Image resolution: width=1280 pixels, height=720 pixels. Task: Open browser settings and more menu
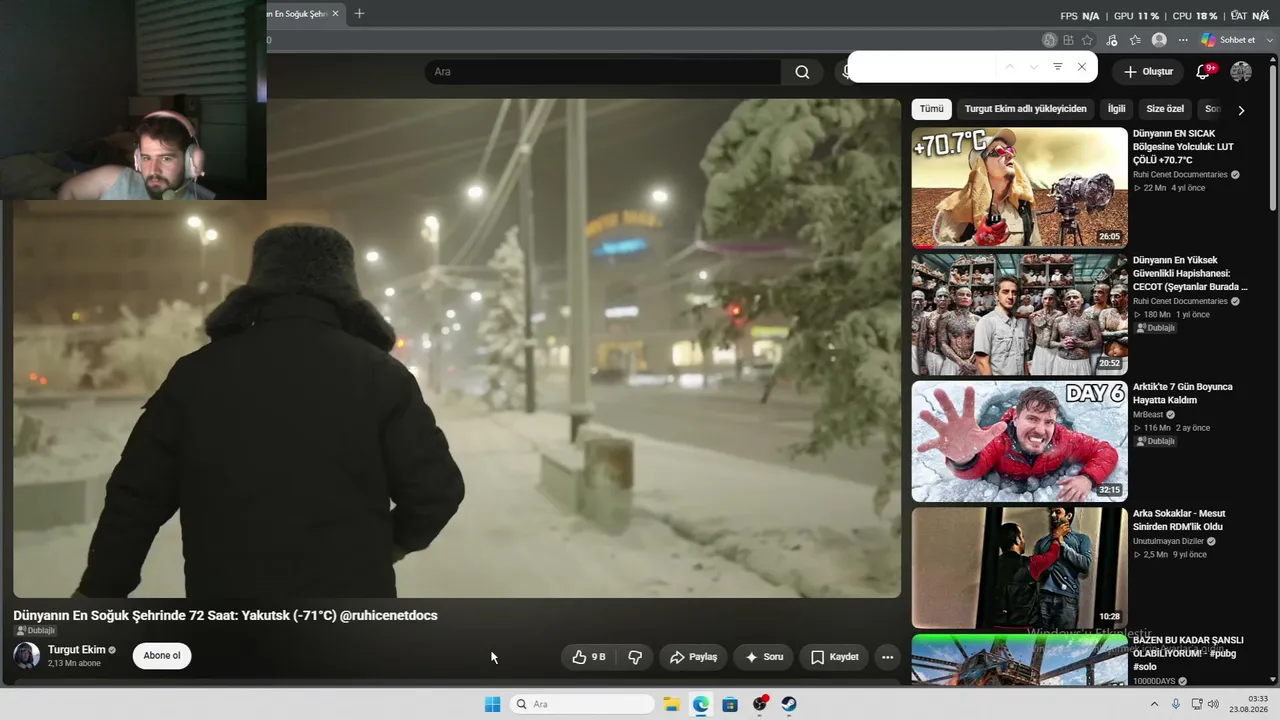tap(1183, 40)
